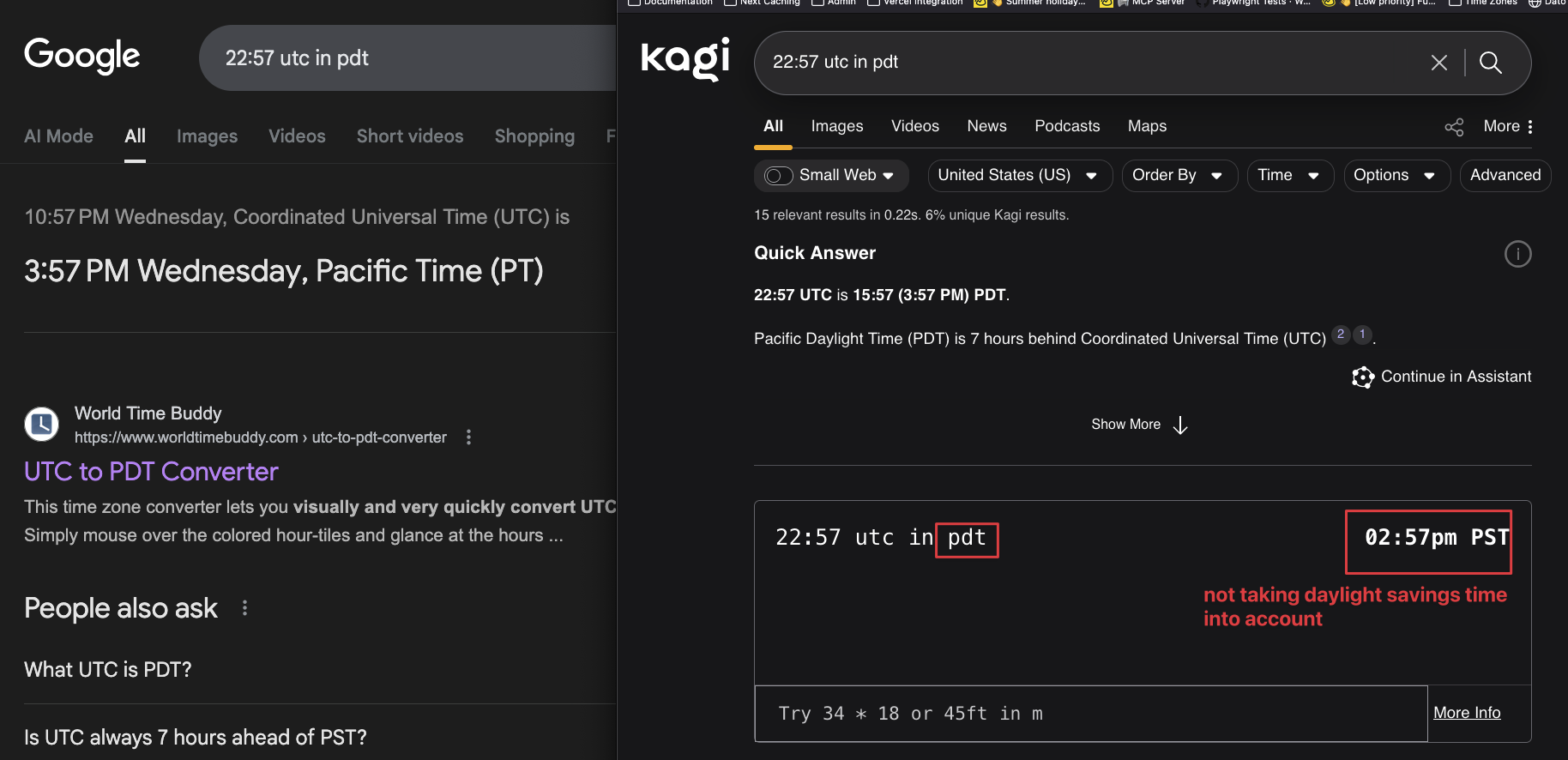Click the Kagi logo
The height and width of the screenshot is (760, 1568).
[685, 58]
